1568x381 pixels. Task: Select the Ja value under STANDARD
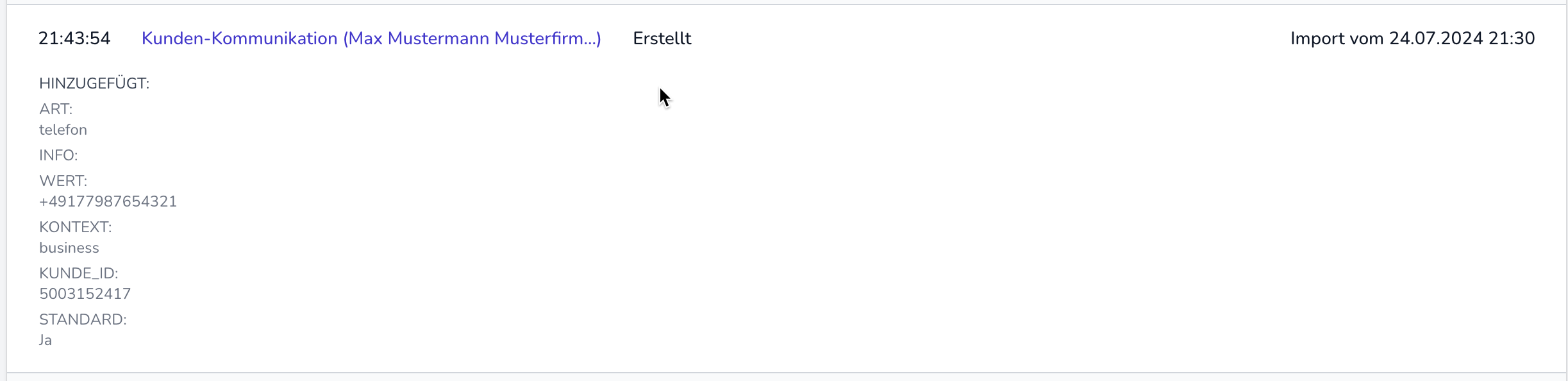click(x=46, y=340)
